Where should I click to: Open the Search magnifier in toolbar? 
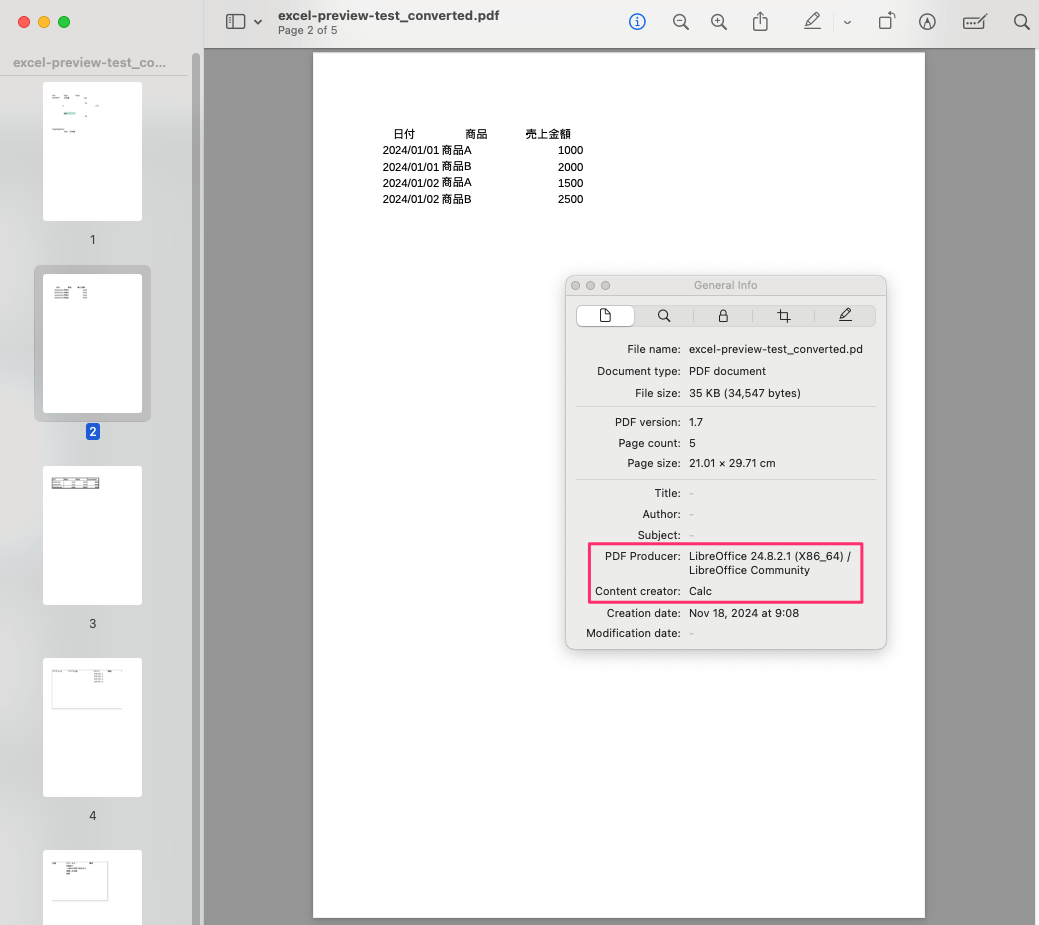tap(1021, 22)
